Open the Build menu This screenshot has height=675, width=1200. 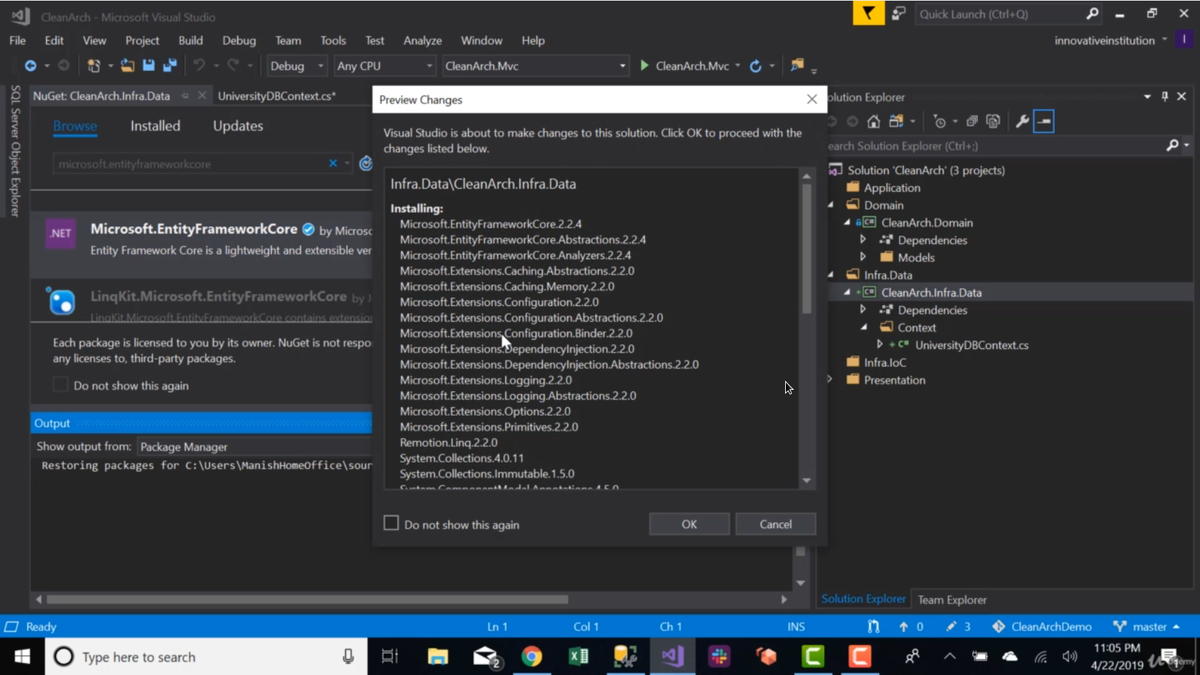pyautogui.click(x=190, y=40)
